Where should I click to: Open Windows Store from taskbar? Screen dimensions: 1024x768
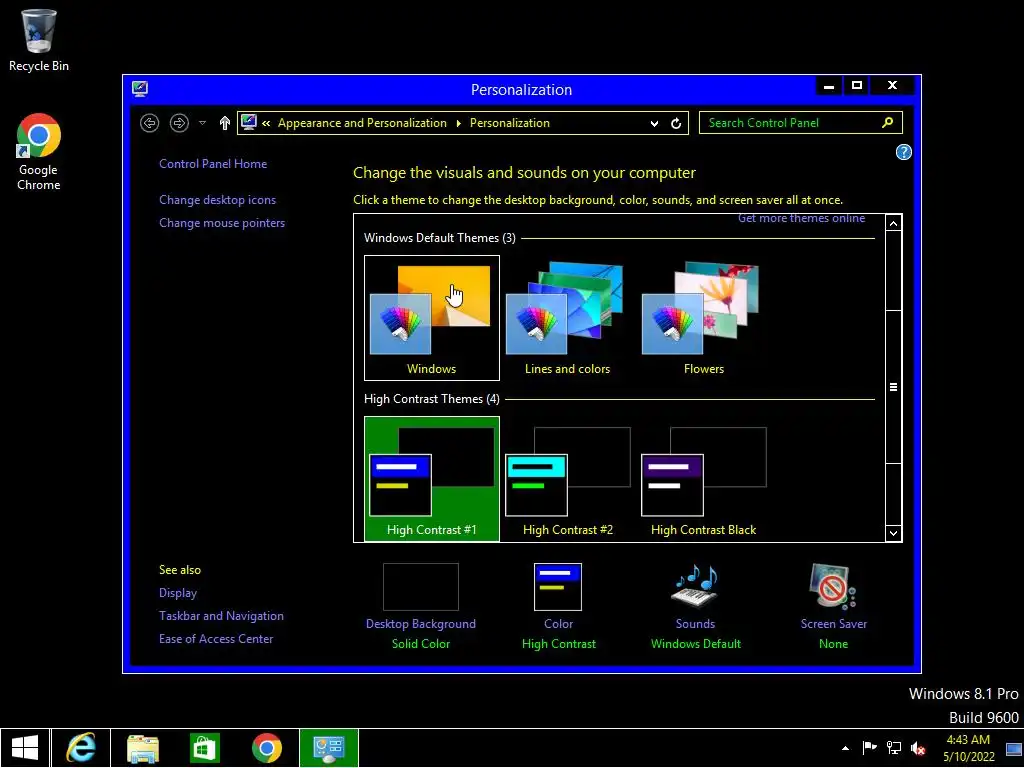pos(204,748)
